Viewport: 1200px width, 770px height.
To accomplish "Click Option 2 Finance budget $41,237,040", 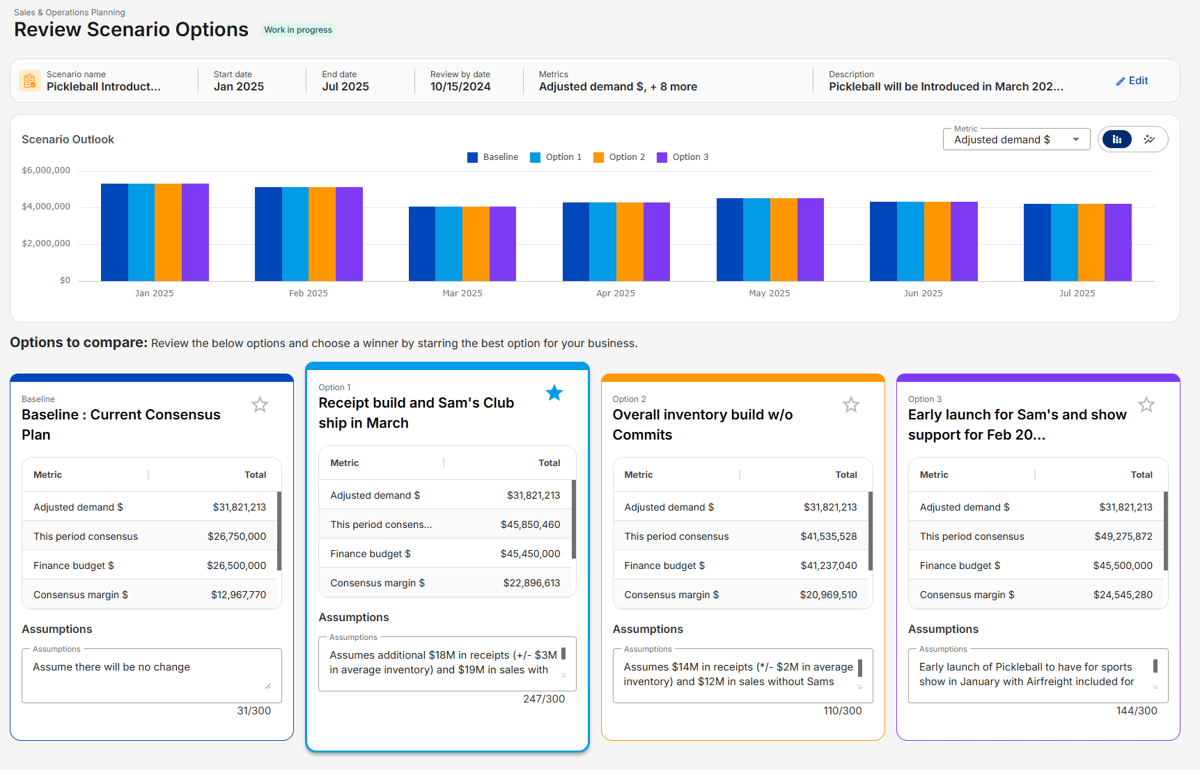I will [741, 565].
